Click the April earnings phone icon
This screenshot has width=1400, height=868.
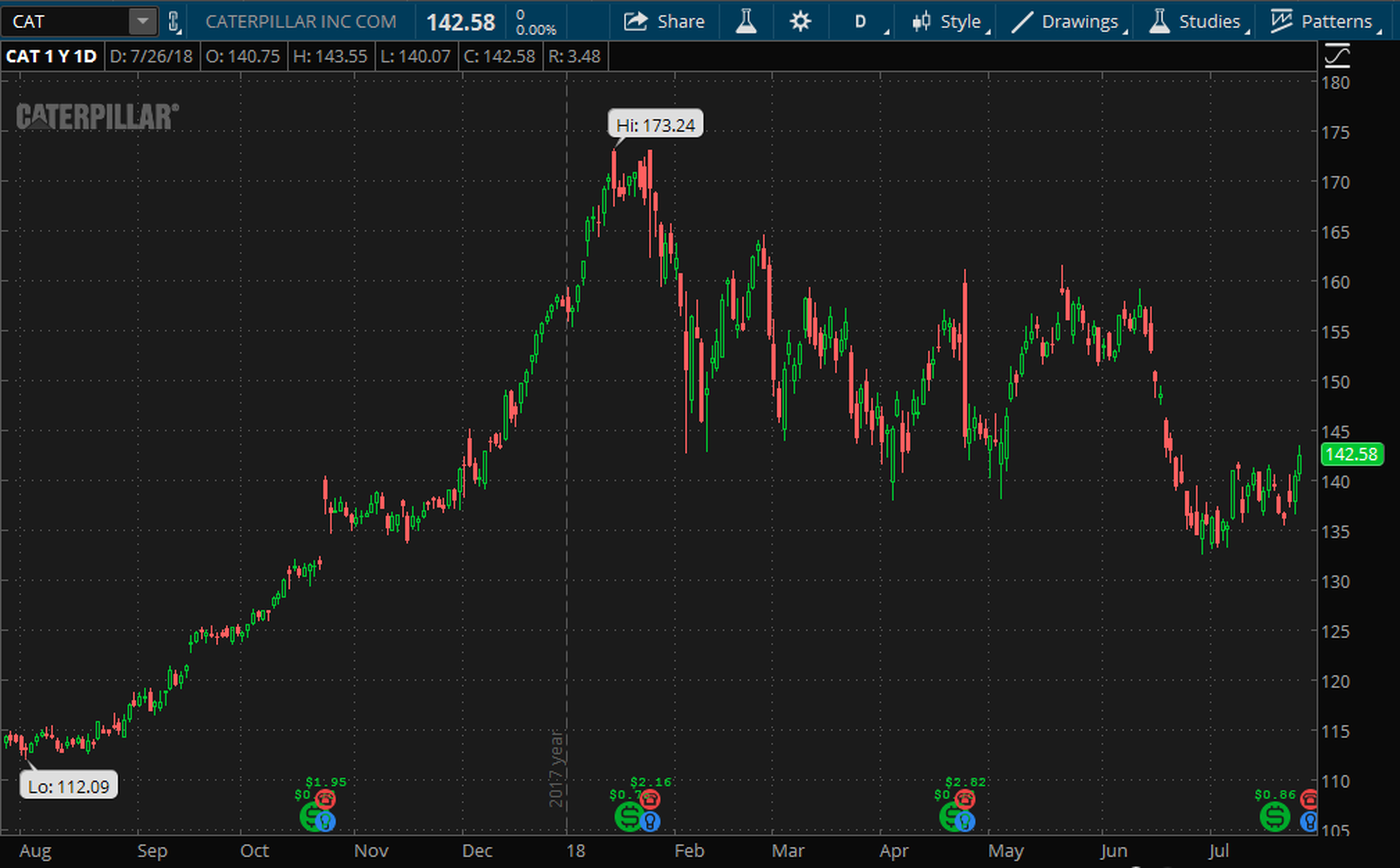click(965, 799)
